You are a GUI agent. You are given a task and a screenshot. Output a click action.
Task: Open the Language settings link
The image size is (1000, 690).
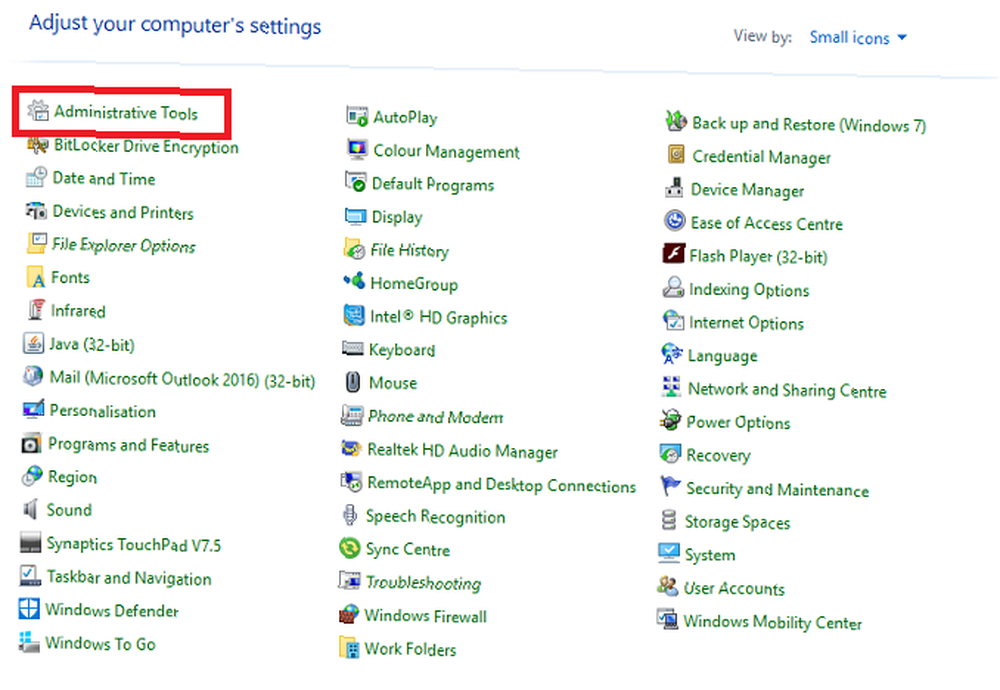pyautogui.click(x=723, y=356)
